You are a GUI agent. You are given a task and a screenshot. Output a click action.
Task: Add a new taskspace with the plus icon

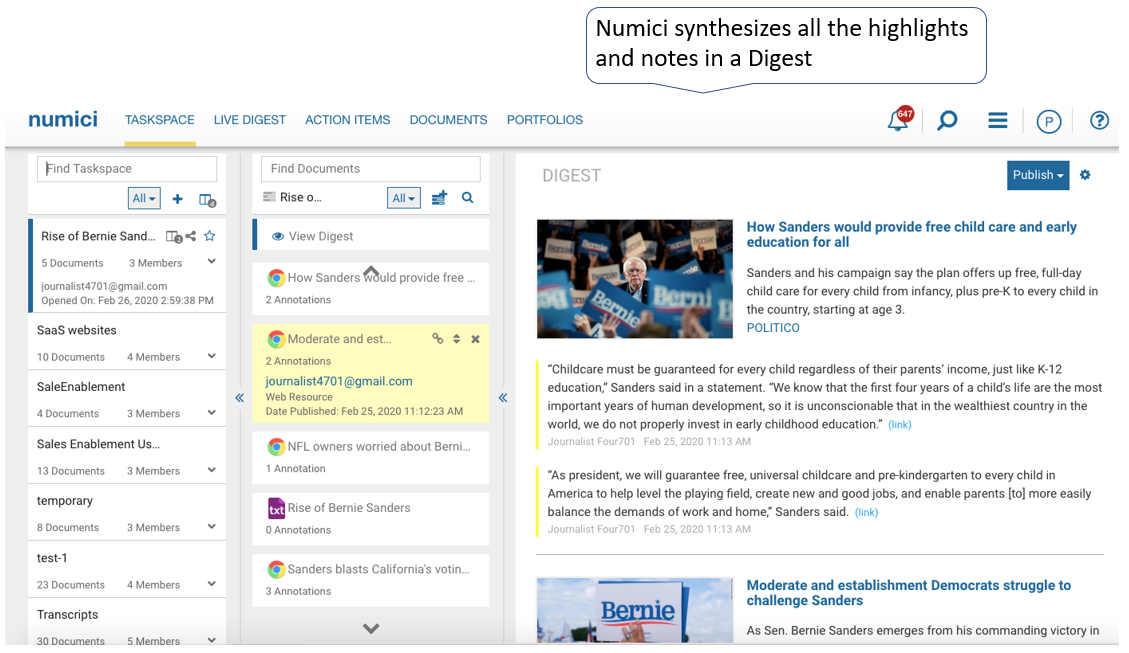point(177,198)
